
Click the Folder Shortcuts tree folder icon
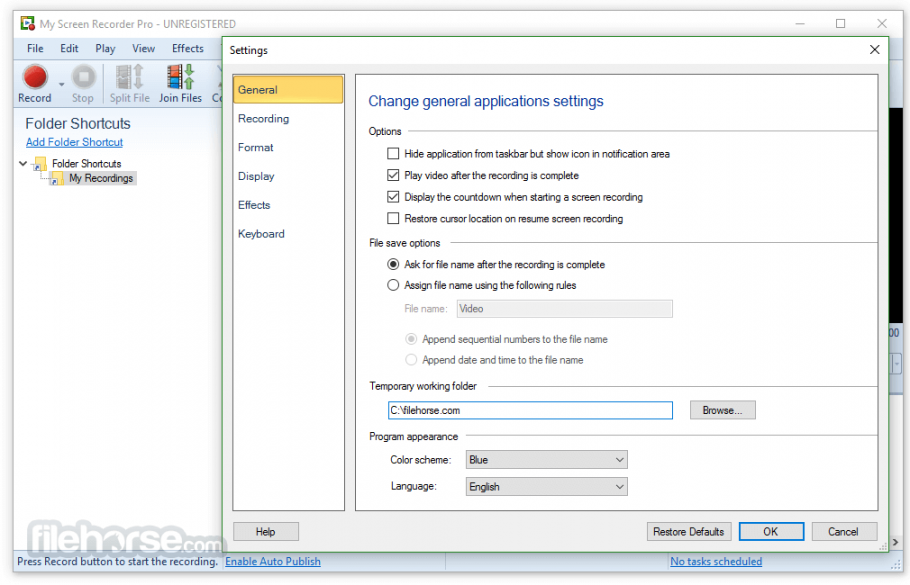(40, 164)
